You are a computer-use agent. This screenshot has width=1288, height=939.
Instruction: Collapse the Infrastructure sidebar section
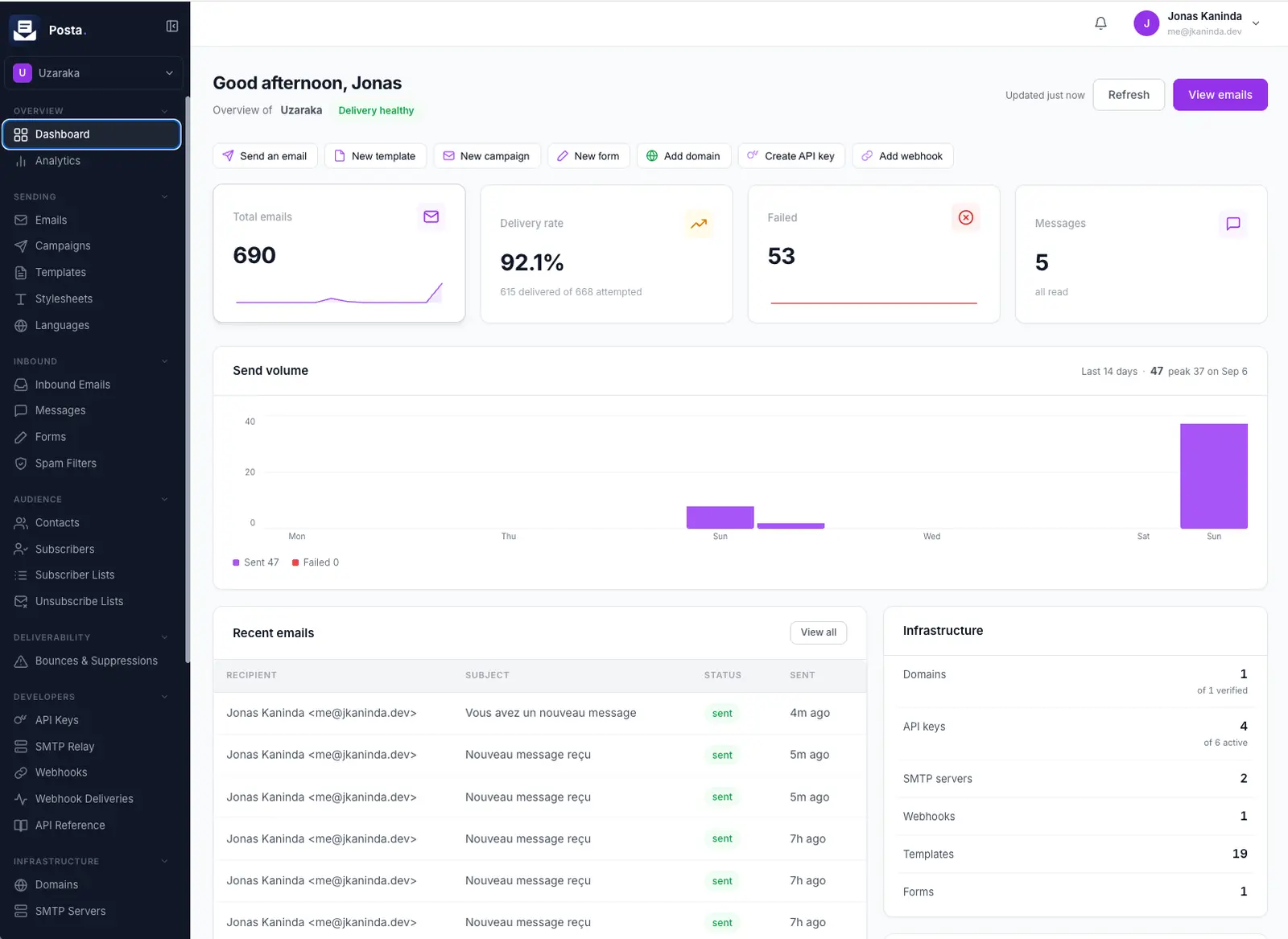[x=164, y=861]
